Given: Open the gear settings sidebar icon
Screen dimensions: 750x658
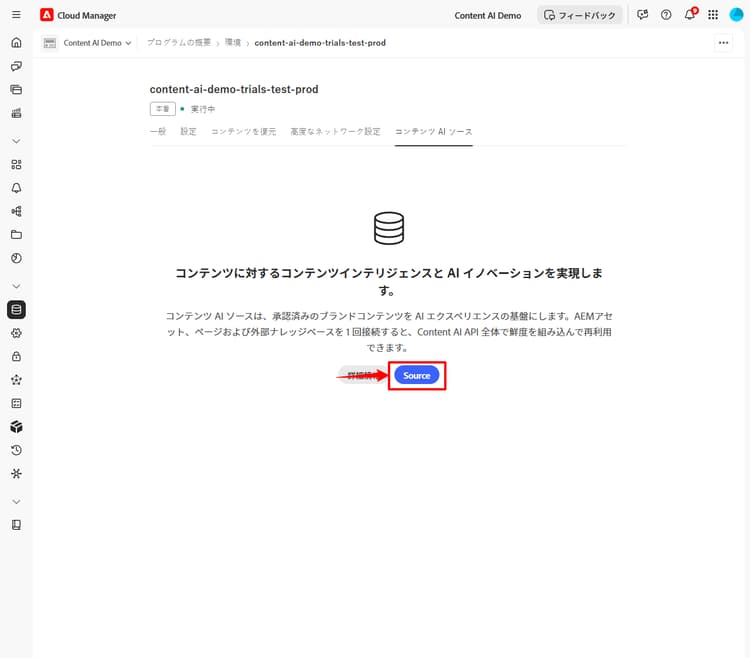Looking at the screenshot, I should 16,333.
